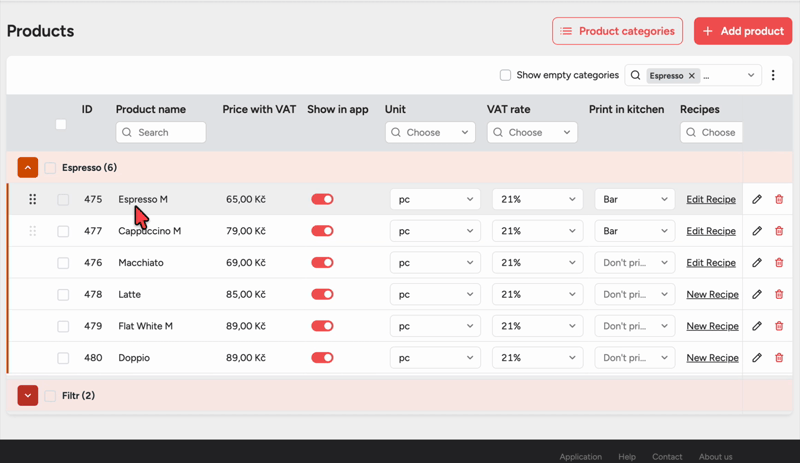Click product name Flat White M
The width and height of the screenshot is (800, 463).
click(x=145, y=326)
